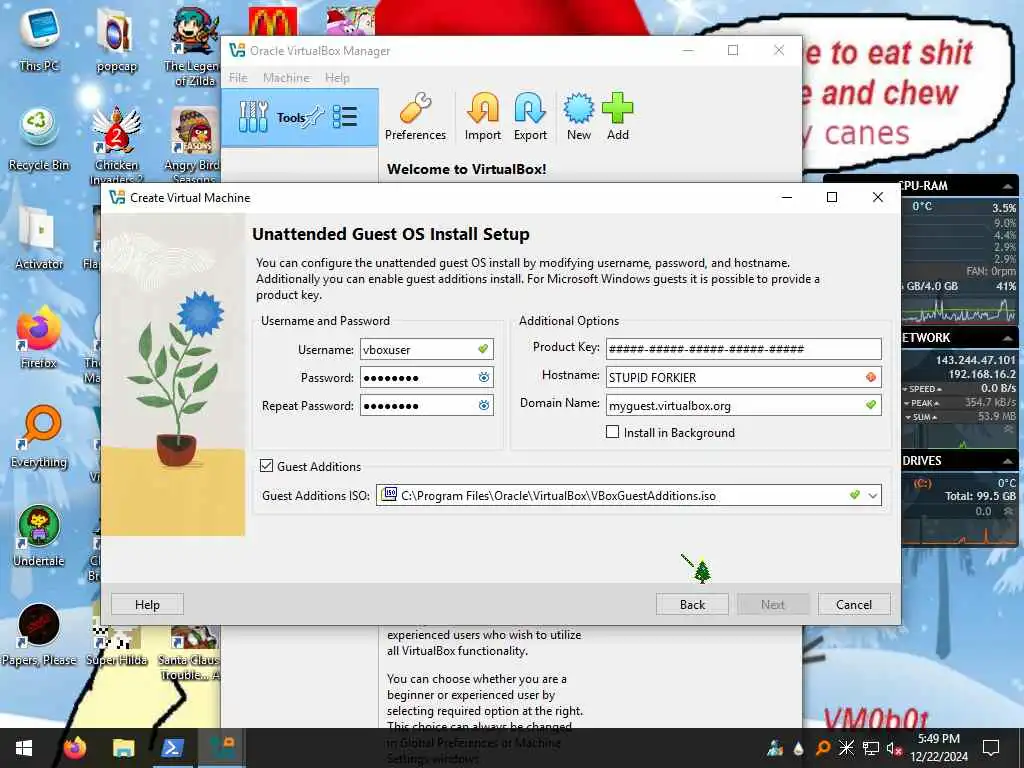Image resolution: width=1024 pixels, height=768 pixels.
Task: Open the notification center icon
Action: click(991, 748)
